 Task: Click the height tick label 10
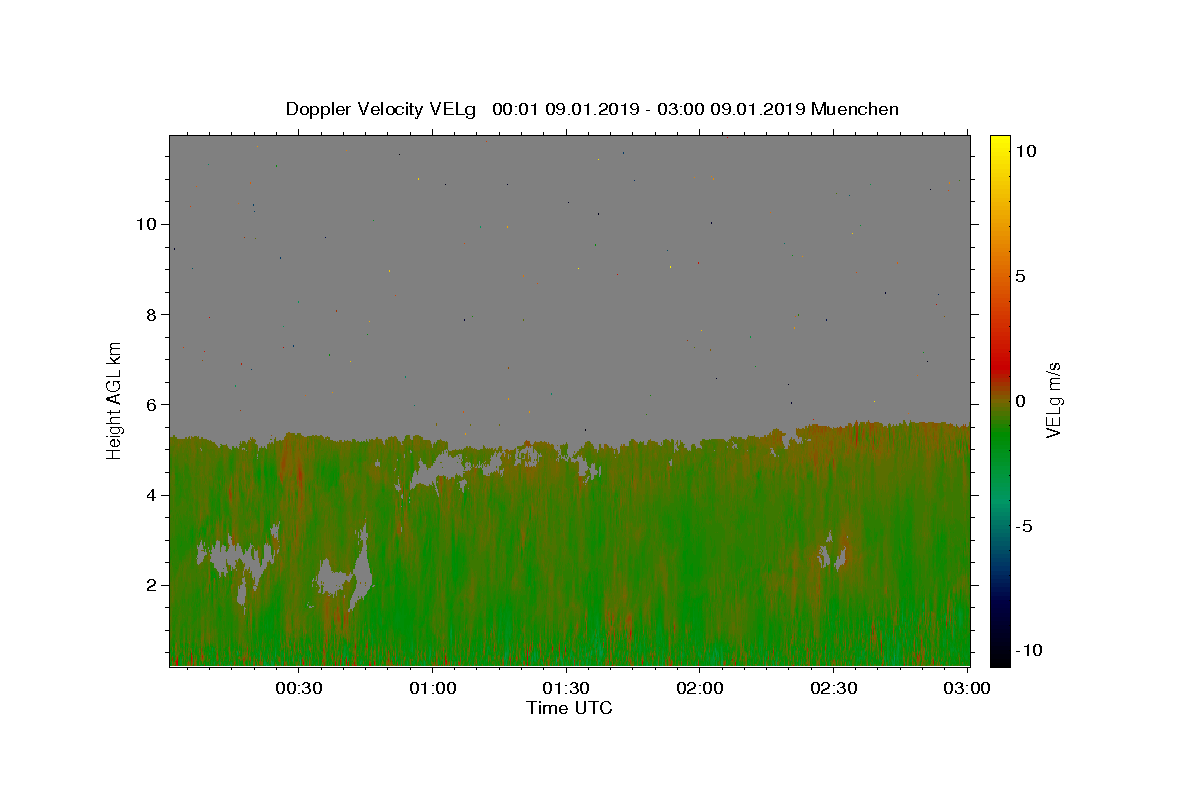pyautogui.click(x=147, y=224)
